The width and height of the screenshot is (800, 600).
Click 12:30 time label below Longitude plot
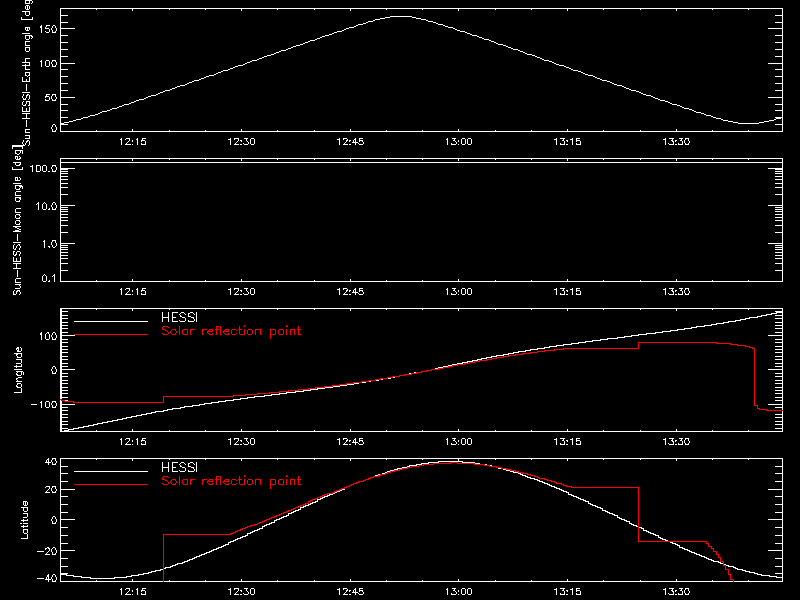(x=241, y=442)
